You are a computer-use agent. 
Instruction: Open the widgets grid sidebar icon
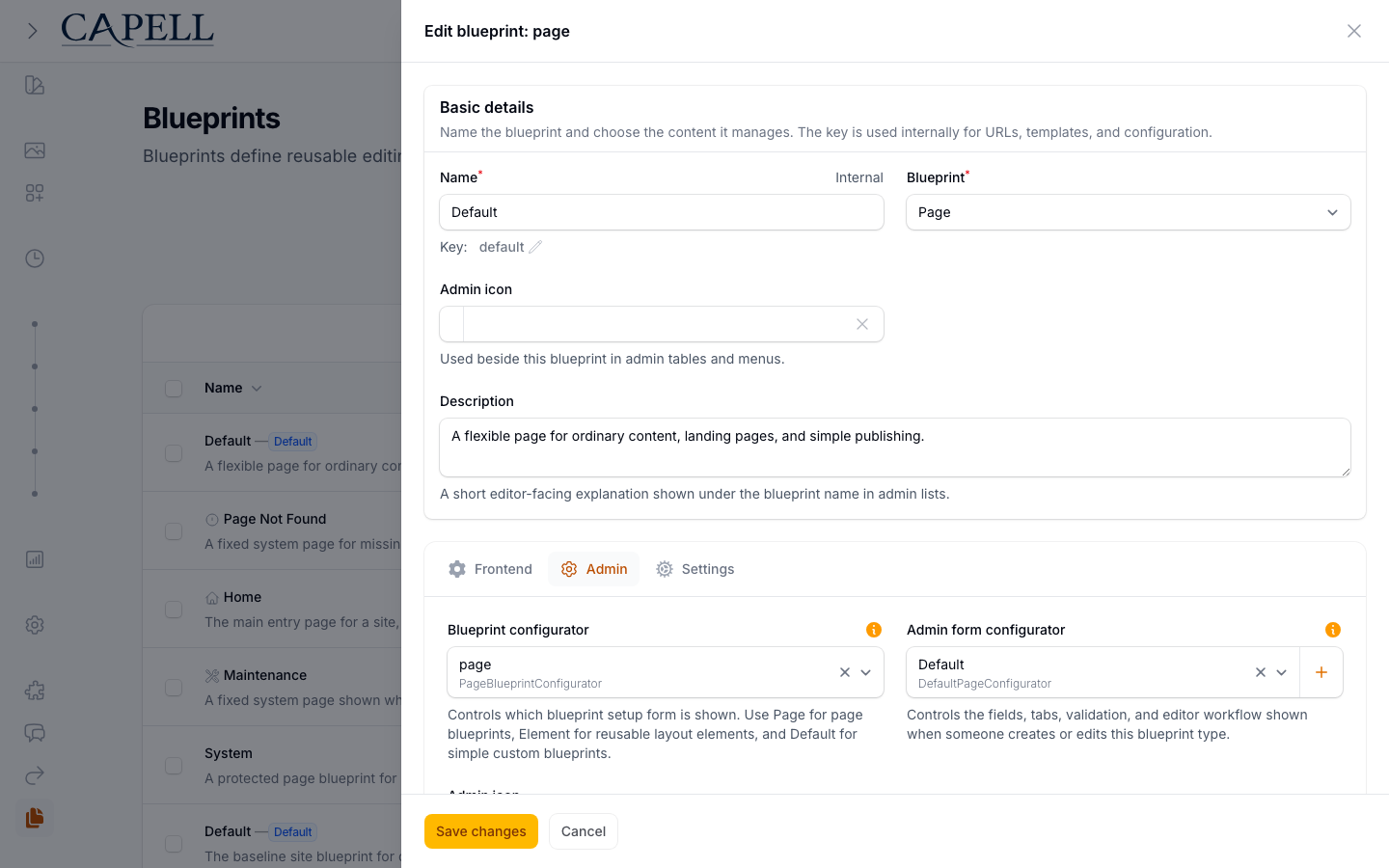35,193
